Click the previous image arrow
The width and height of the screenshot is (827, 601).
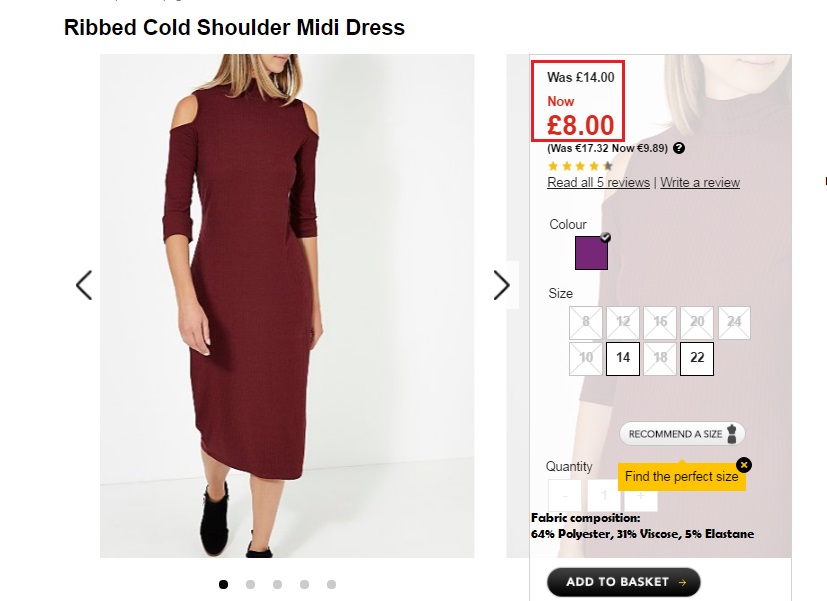pyautogui.click(x=84, y=285)
